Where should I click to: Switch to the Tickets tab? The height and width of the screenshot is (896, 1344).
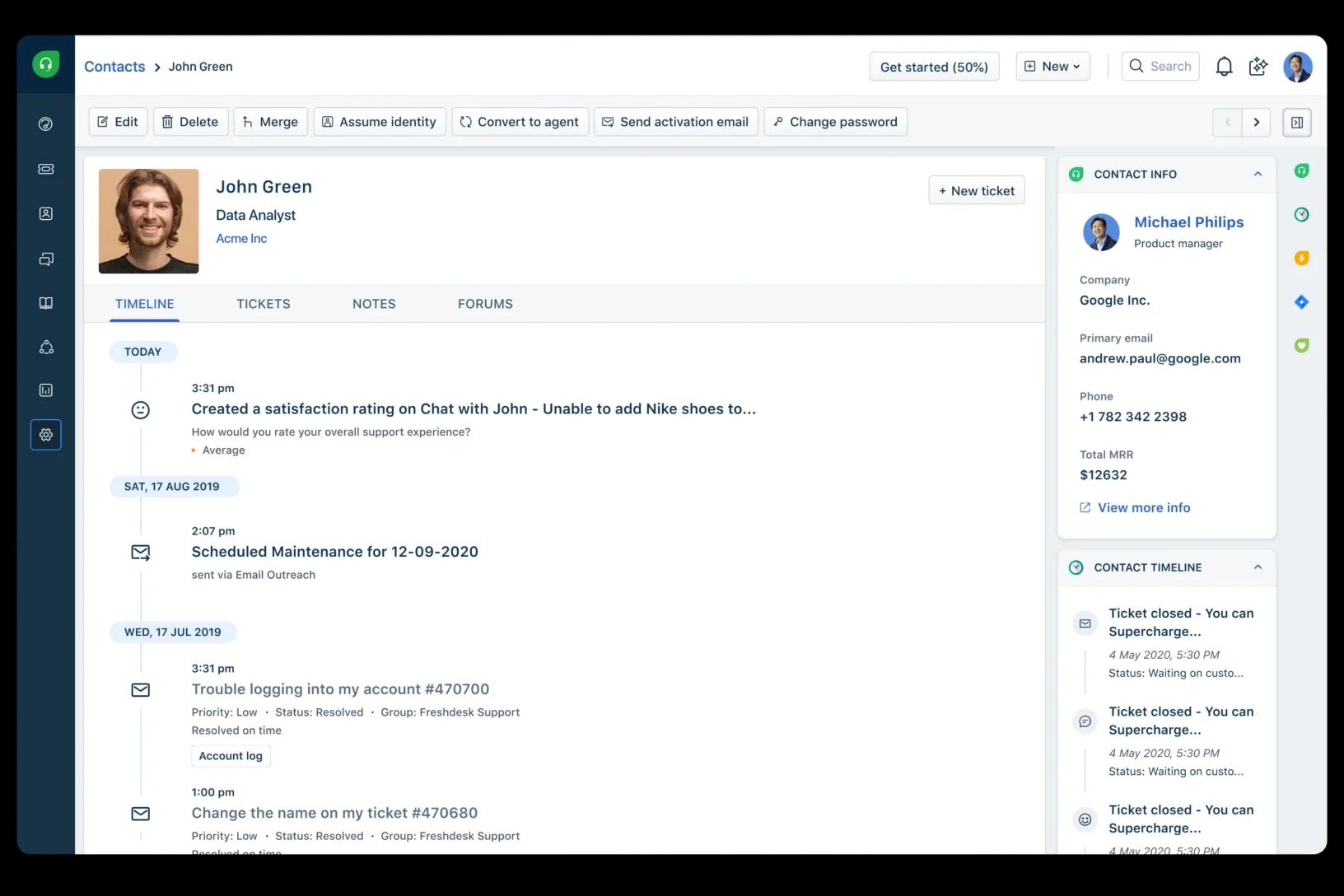tap(264, 304)
